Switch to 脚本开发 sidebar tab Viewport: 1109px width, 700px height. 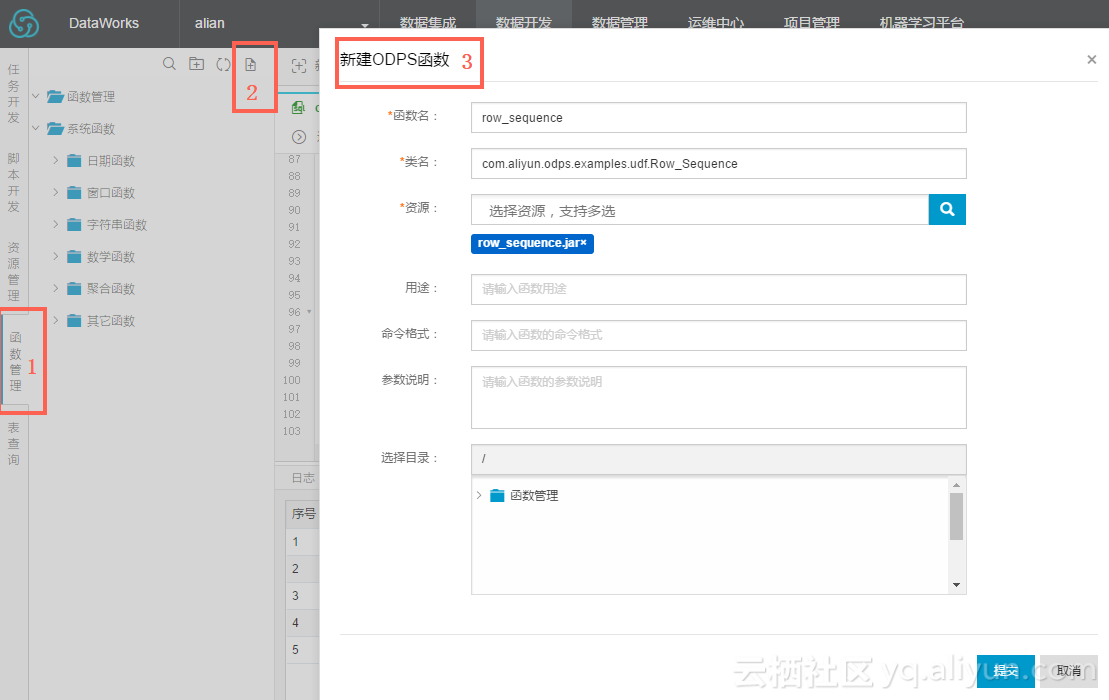coord(13,182)
